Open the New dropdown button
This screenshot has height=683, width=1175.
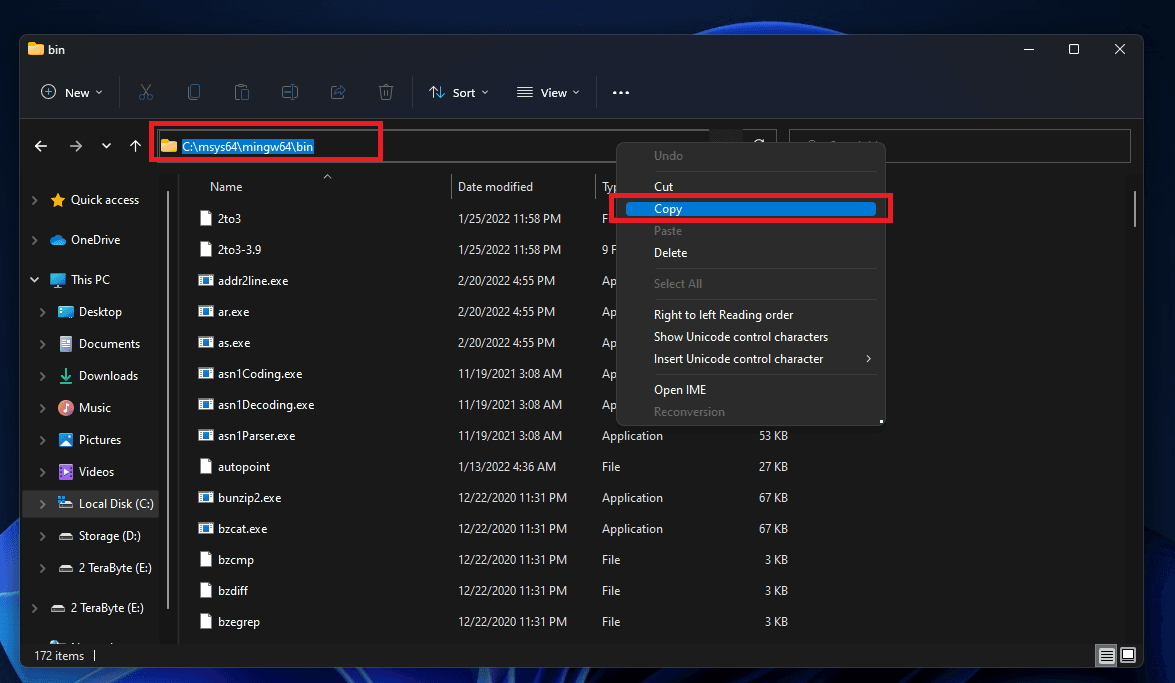71,92
